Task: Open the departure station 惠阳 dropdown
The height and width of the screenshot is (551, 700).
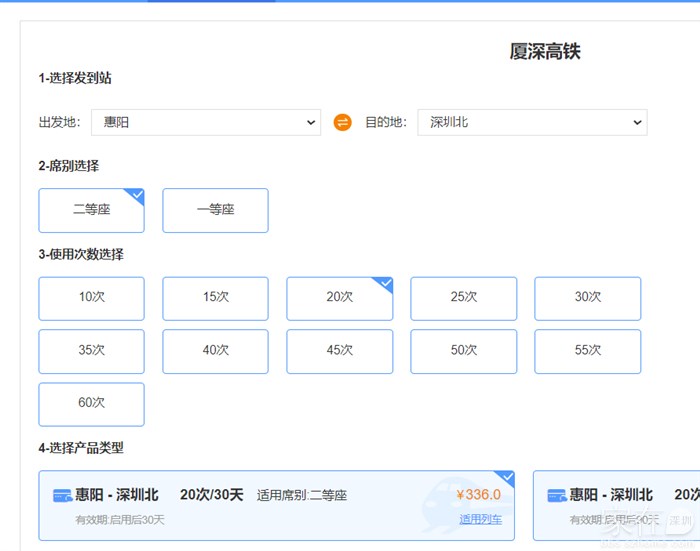Action: click(x=205, y=122)
